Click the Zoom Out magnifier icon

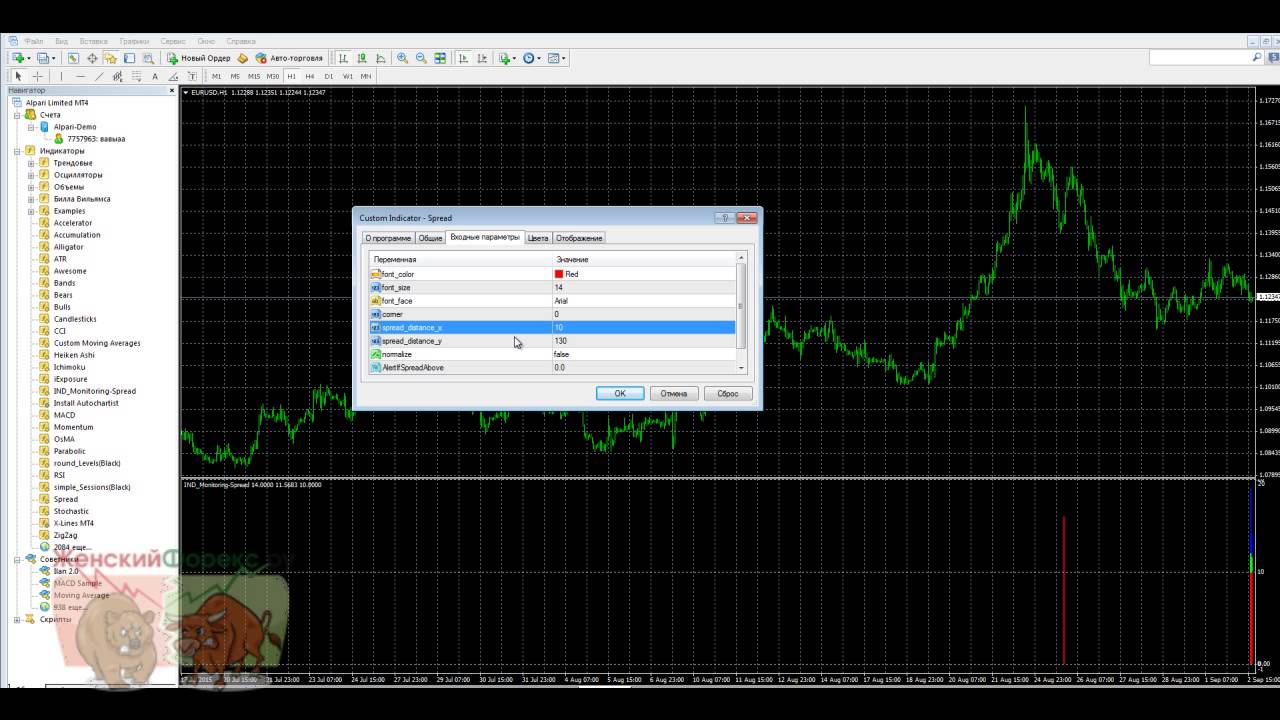pyautogui.click(x=421, y=58)
